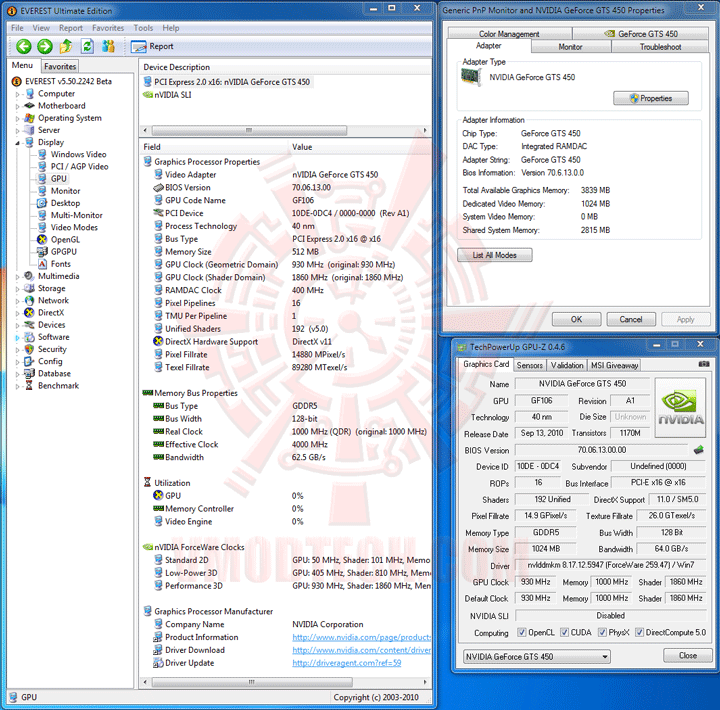The width and height of the screenshot is (720, 710).
Task: Switch to the Monitor tab in Properties dialog
Action: tap(570, 47)
